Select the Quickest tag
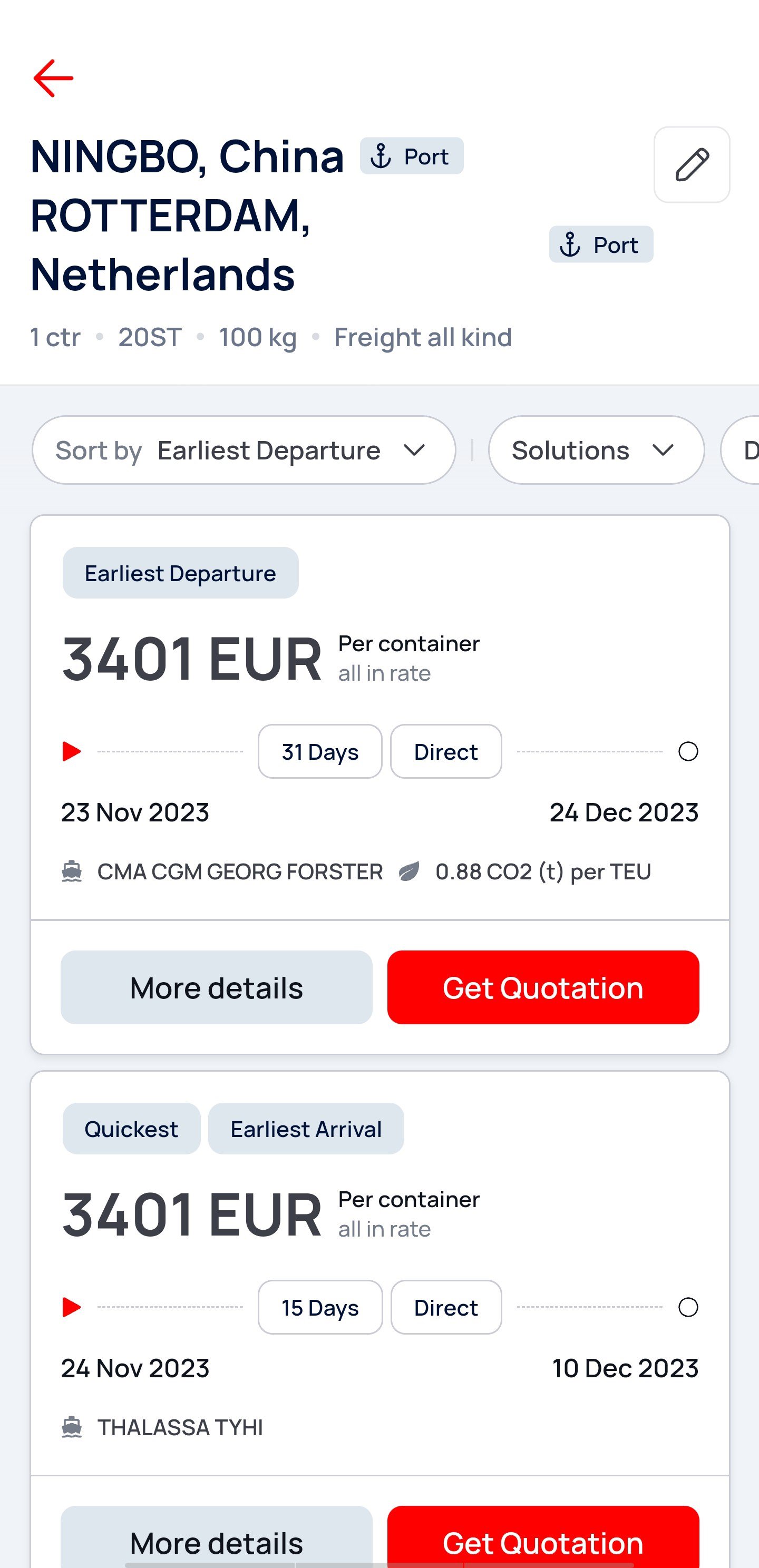 coord(131,1129)
